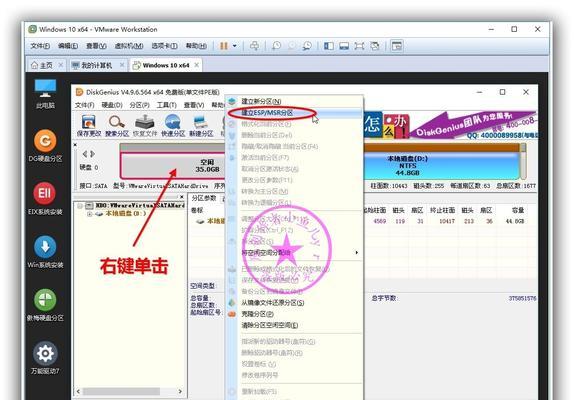Take a VMware snapshot with clock icon
This screenshot has width=574, height=400.
click(276, 46)
